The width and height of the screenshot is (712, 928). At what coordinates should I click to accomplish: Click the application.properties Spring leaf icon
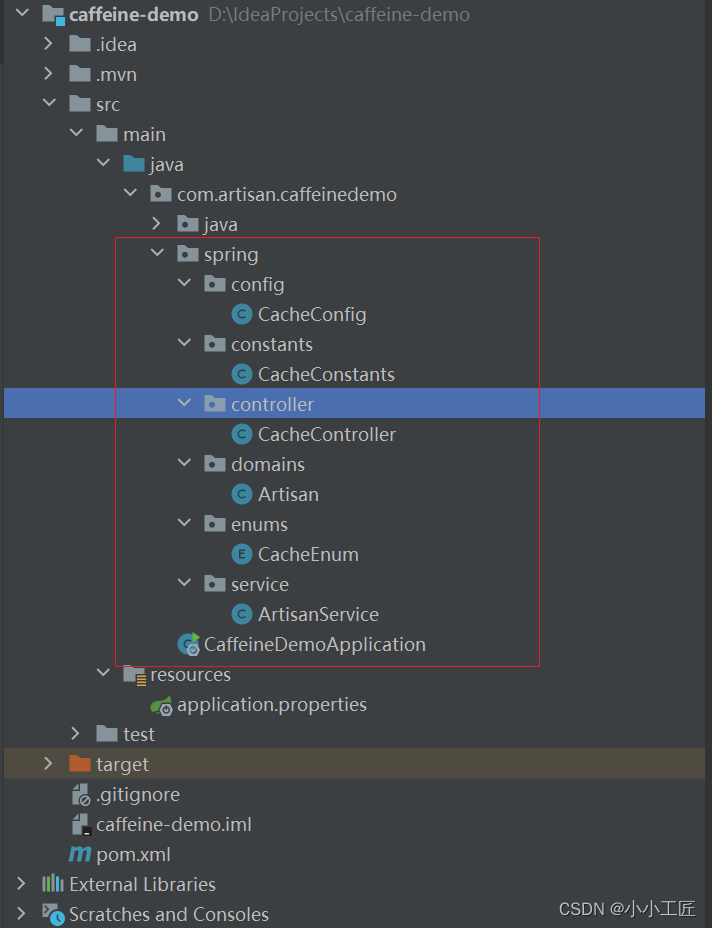coord(162,705)
